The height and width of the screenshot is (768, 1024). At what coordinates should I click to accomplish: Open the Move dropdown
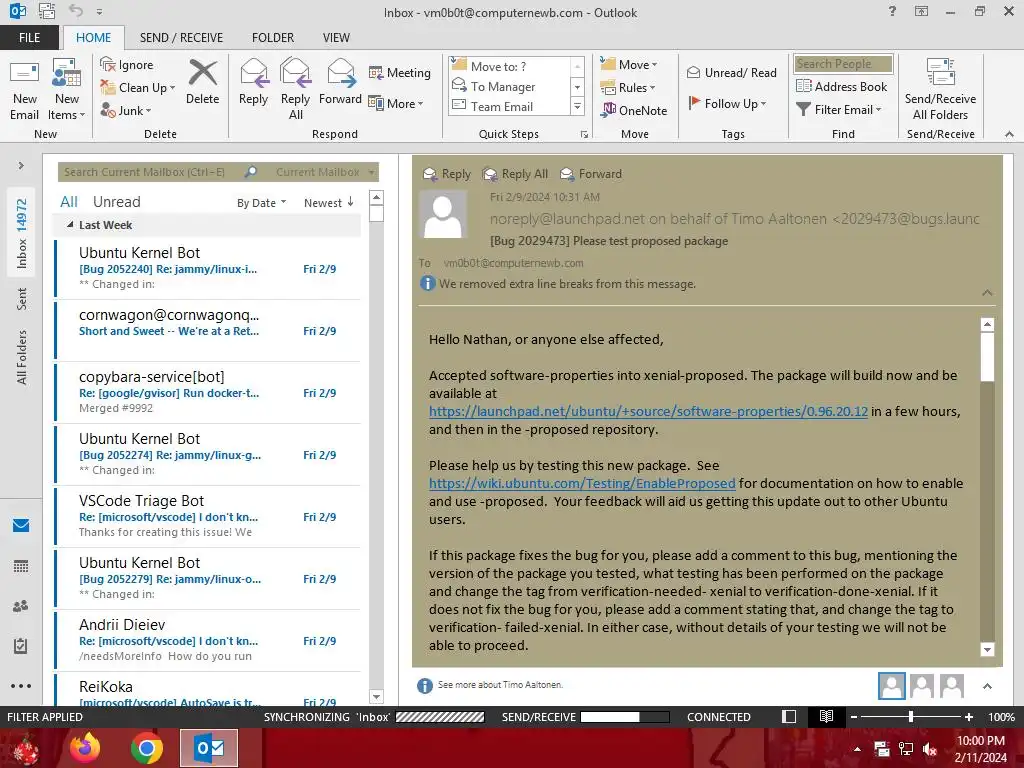(x=629, y=65)
